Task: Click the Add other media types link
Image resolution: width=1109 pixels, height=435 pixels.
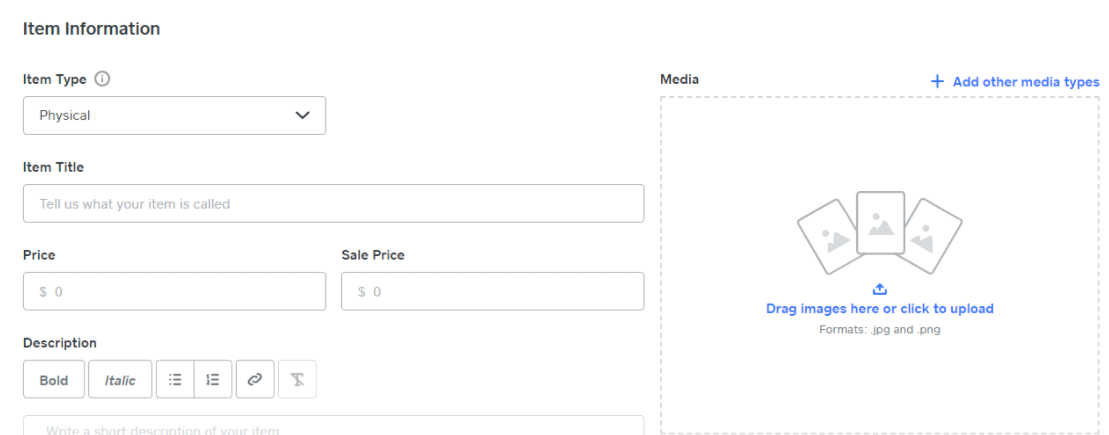Action: click(x=1026, y=81)
